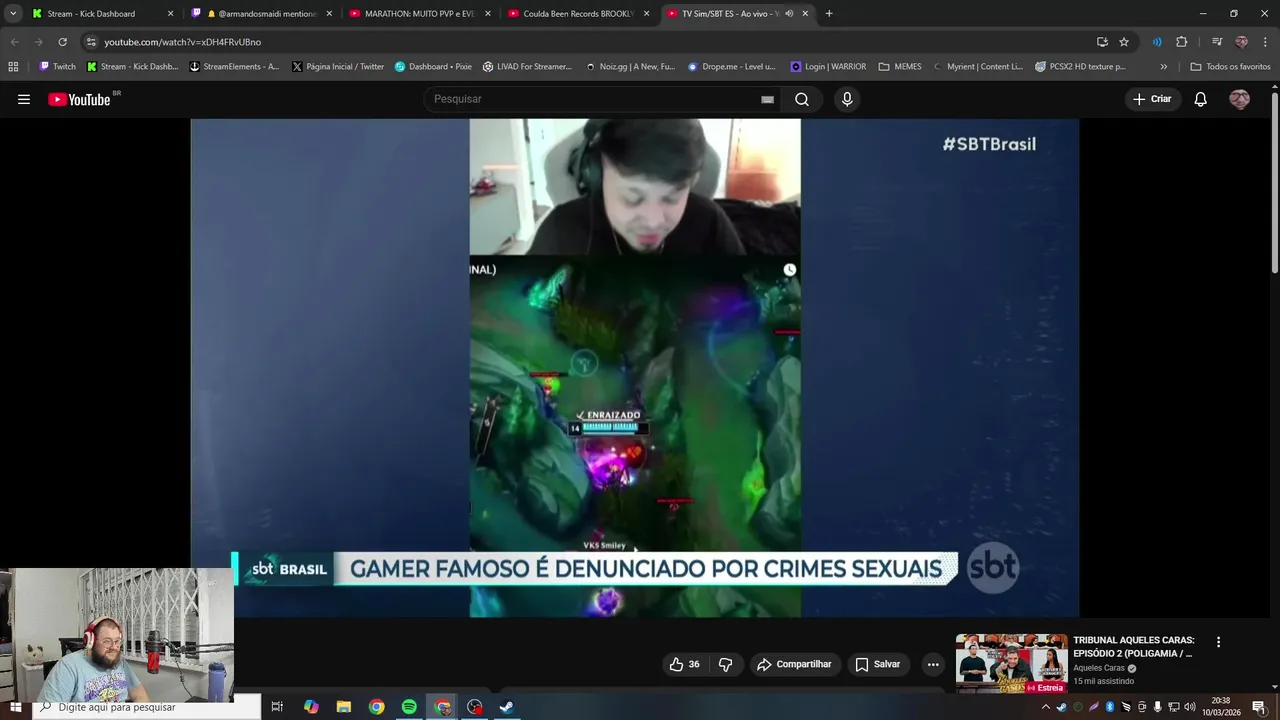The height and width of the screenshot is (720, 1280).
Task: Open the LIVAD For Streamer bookmark
Action: (527, 67)
